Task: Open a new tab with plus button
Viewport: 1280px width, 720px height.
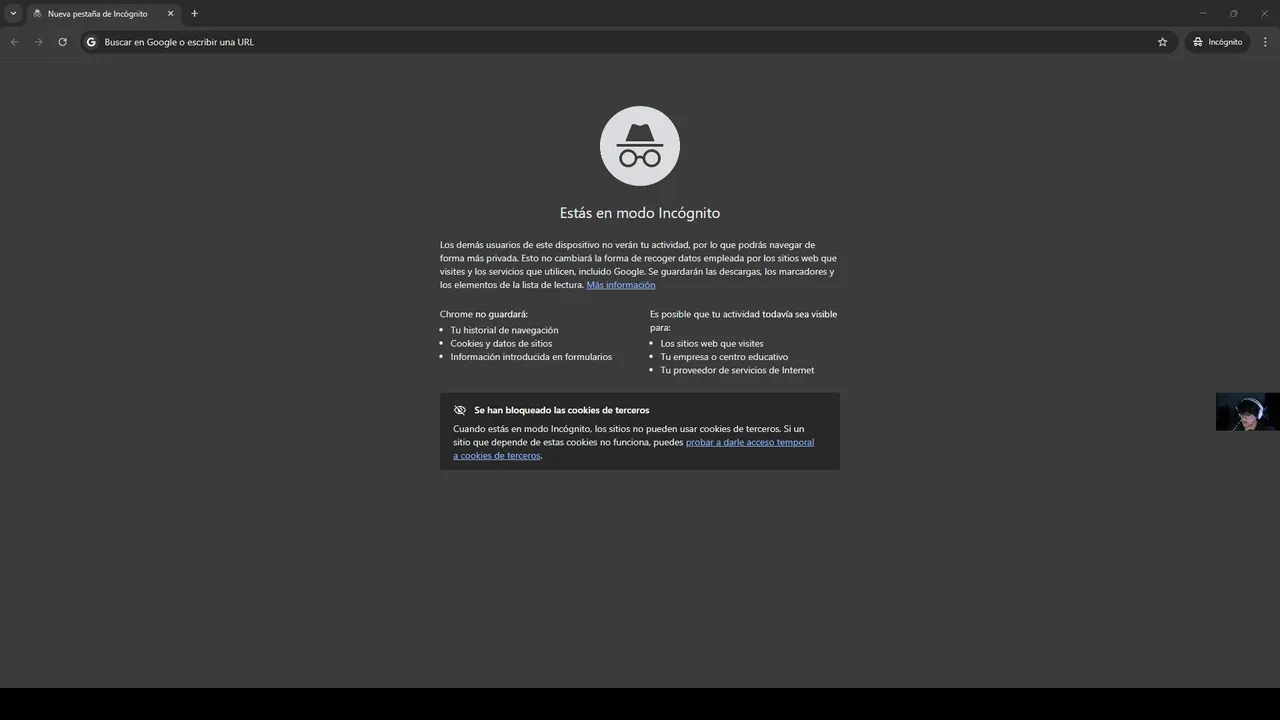Action: pyautogui.click(x=194, y=14)
